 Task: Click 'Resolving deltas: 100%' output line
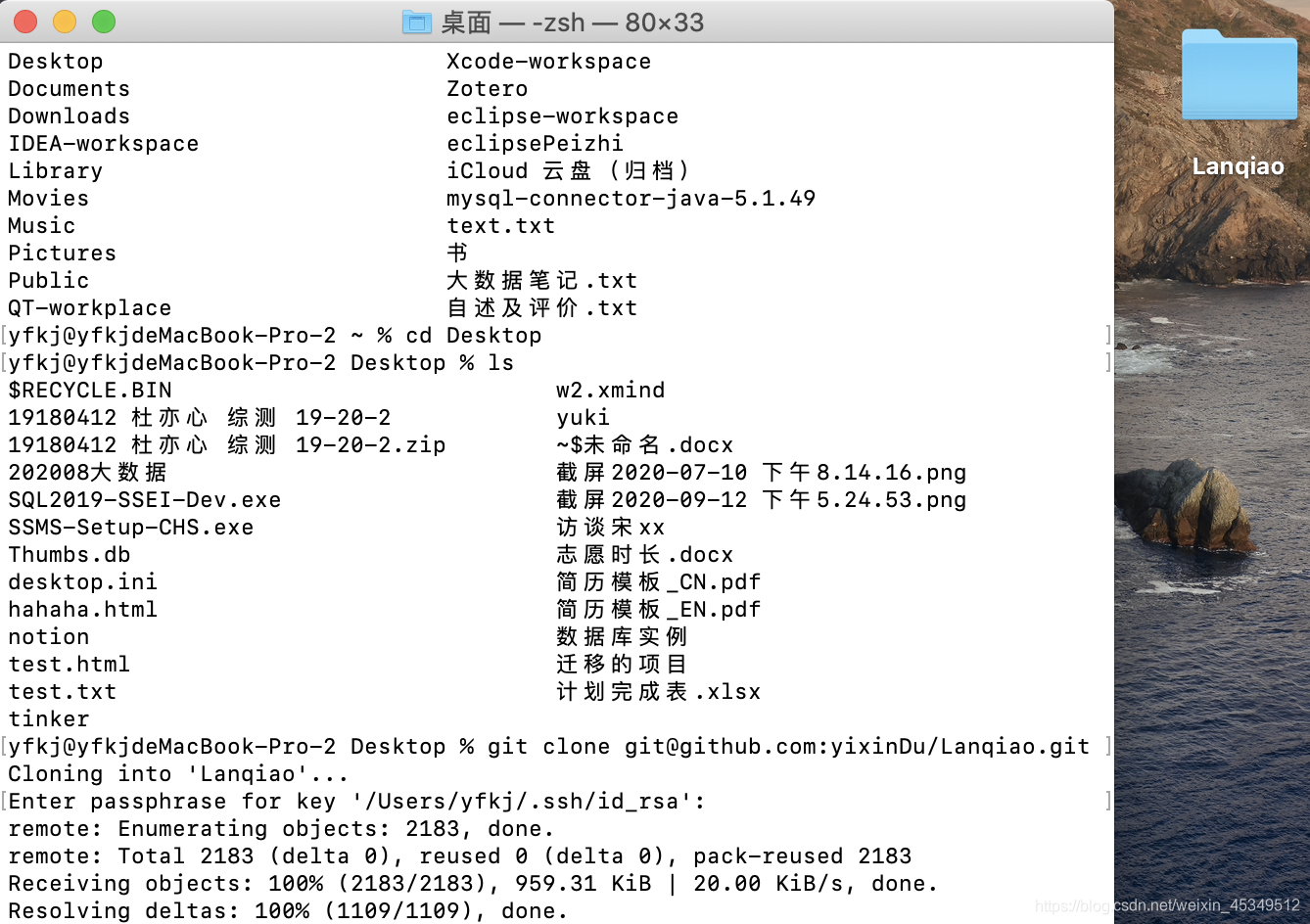288,910
